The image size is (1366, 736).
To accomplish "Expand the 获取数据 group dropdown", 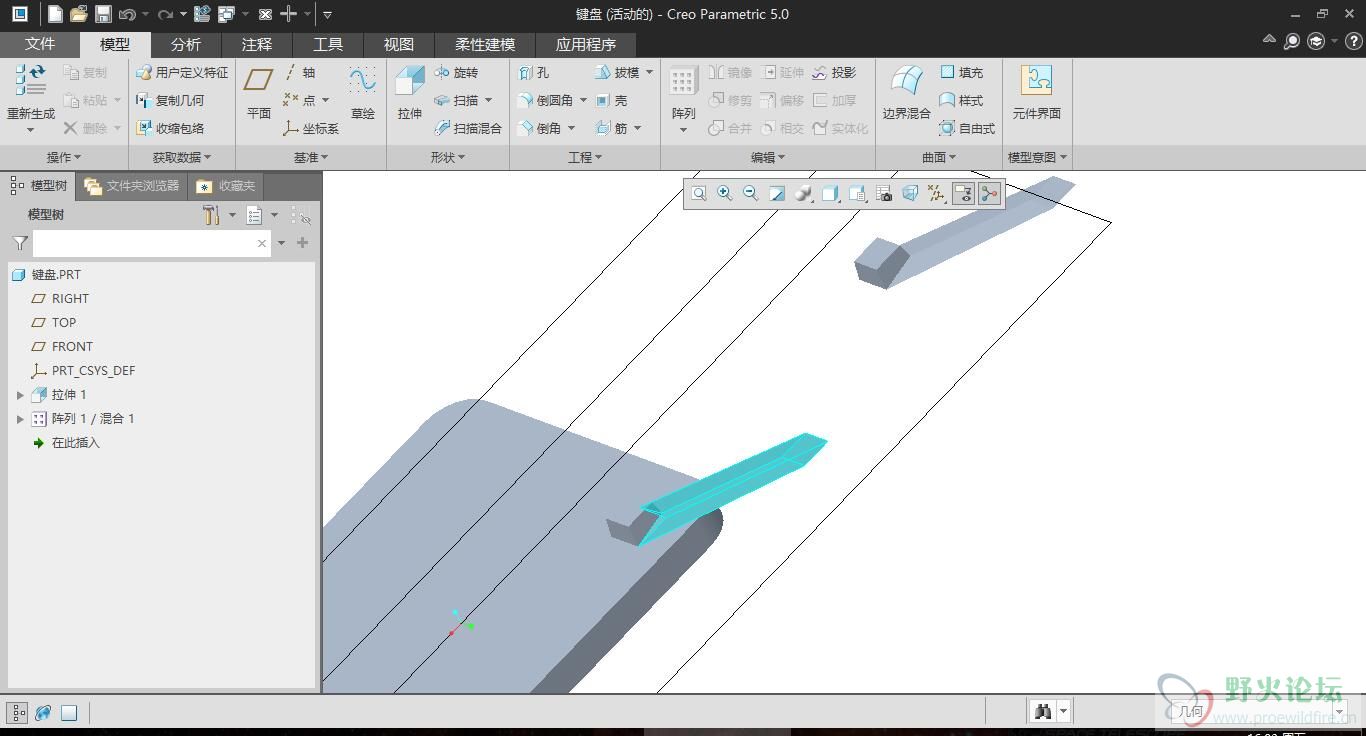I will click(182, 157).
